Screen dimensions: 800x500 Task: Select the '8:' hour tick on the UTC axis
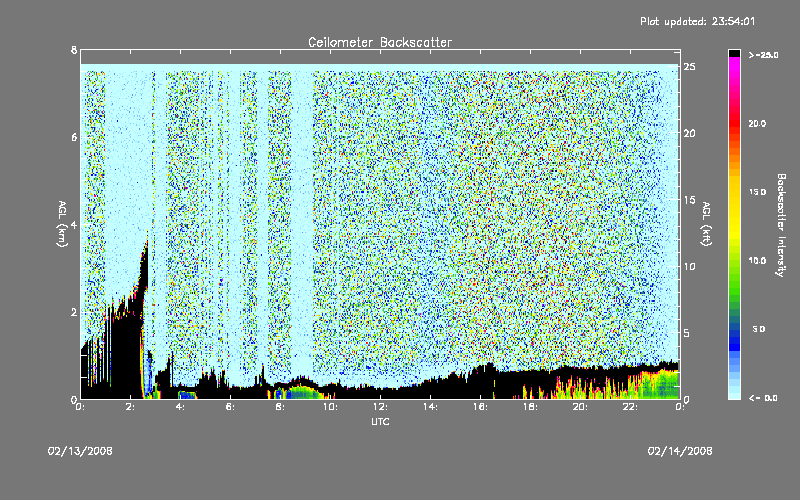point(280,407)
